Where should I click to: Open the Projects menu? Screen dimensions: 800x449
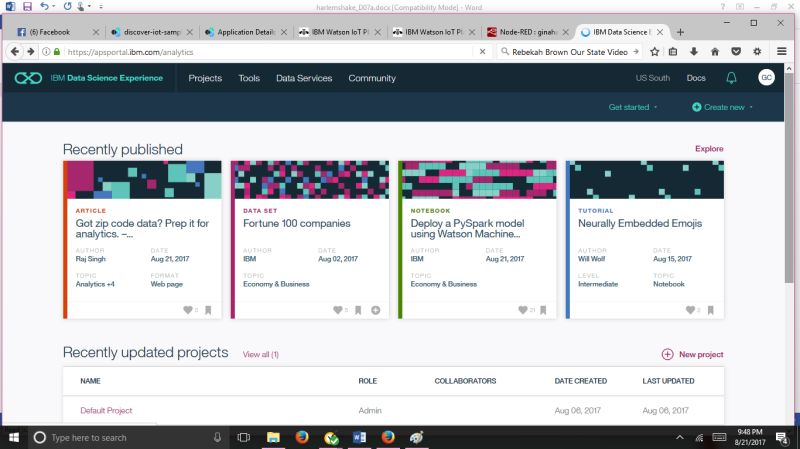point(205,78)
